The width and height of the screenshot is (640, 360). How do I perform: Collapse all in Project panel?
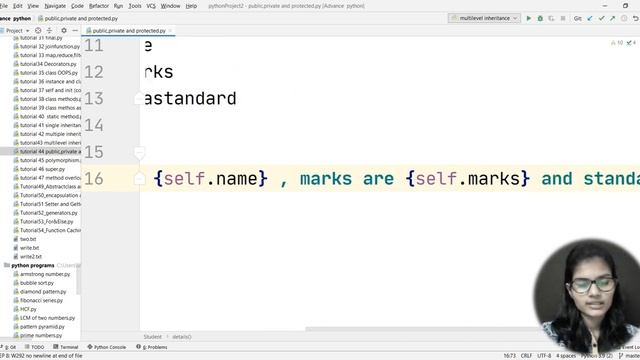coord(49,31)
